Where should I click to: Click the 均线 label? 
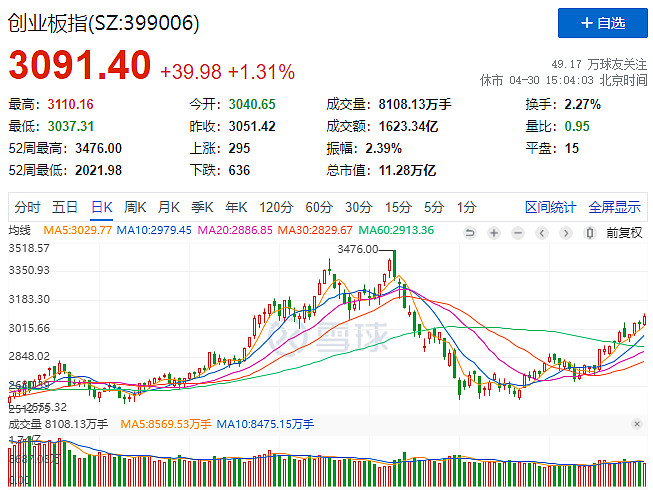19,230
